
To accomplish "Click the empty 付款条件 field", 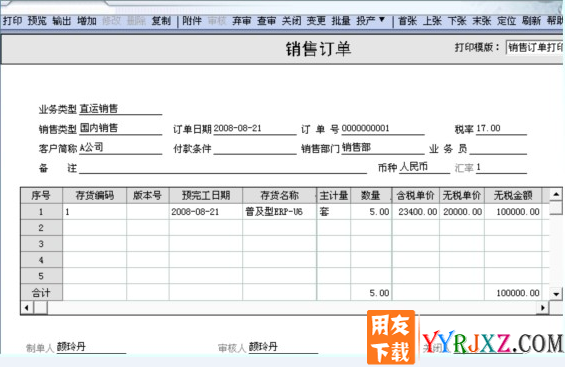I will point(255,148).
